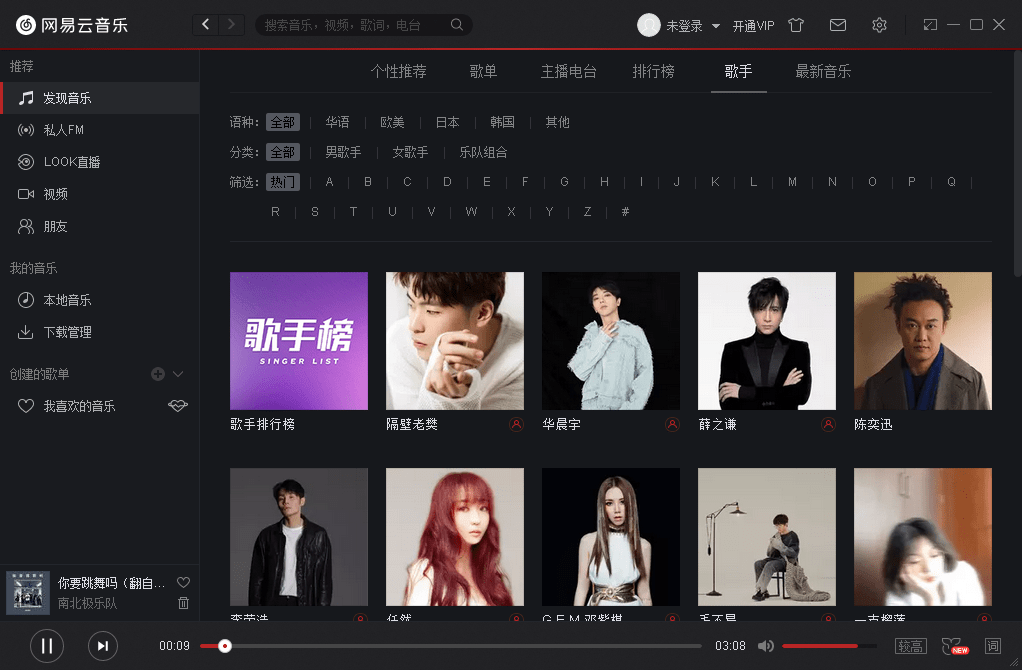Filter category by 乐队组合
This screenshot has height=670, width=1022.
[484, 152]
